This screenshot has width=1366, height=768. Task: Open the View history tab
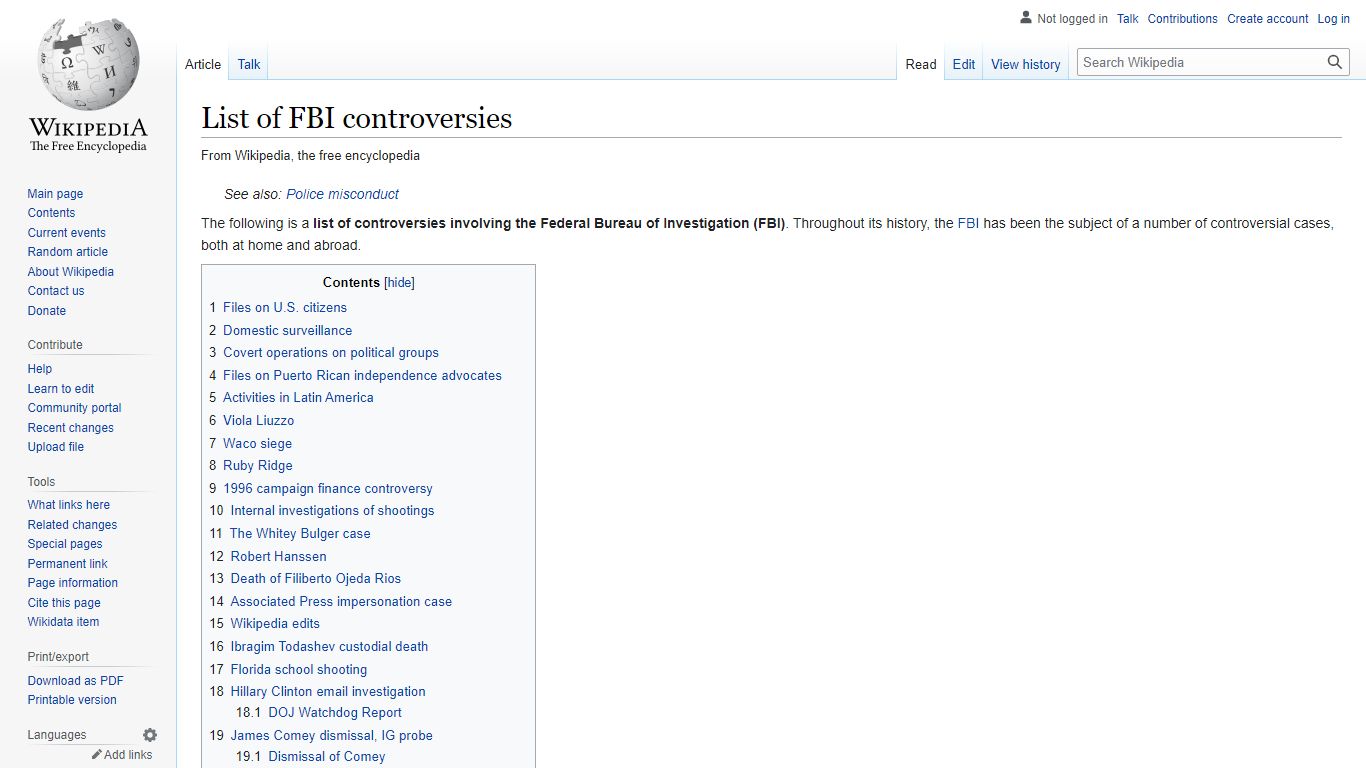(x=1026, y=64)
